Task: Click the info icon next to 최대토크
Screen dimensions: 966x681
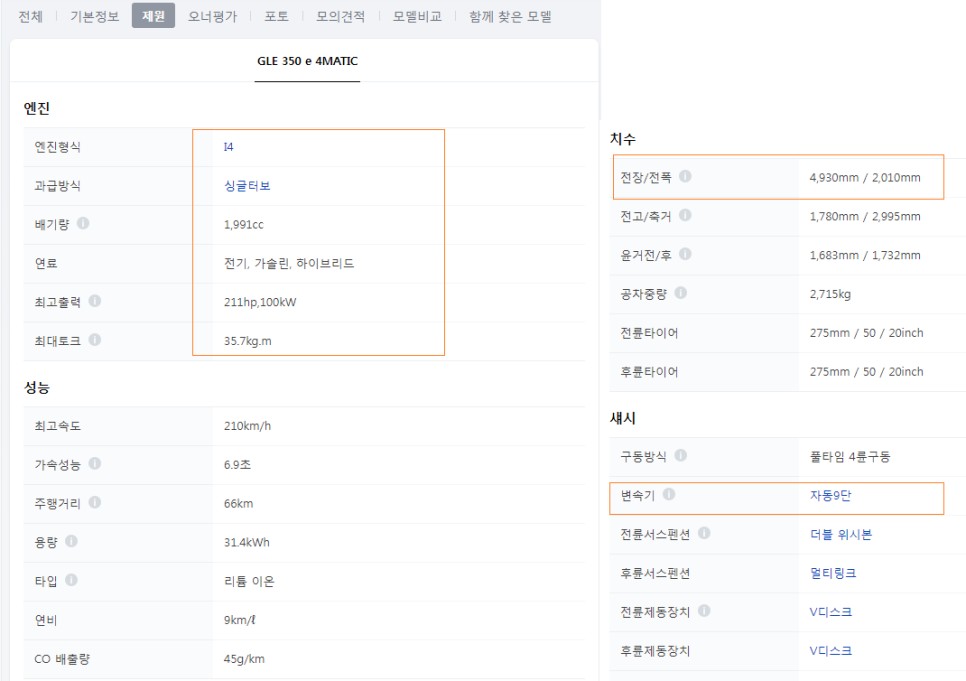Action: point(95,340)
